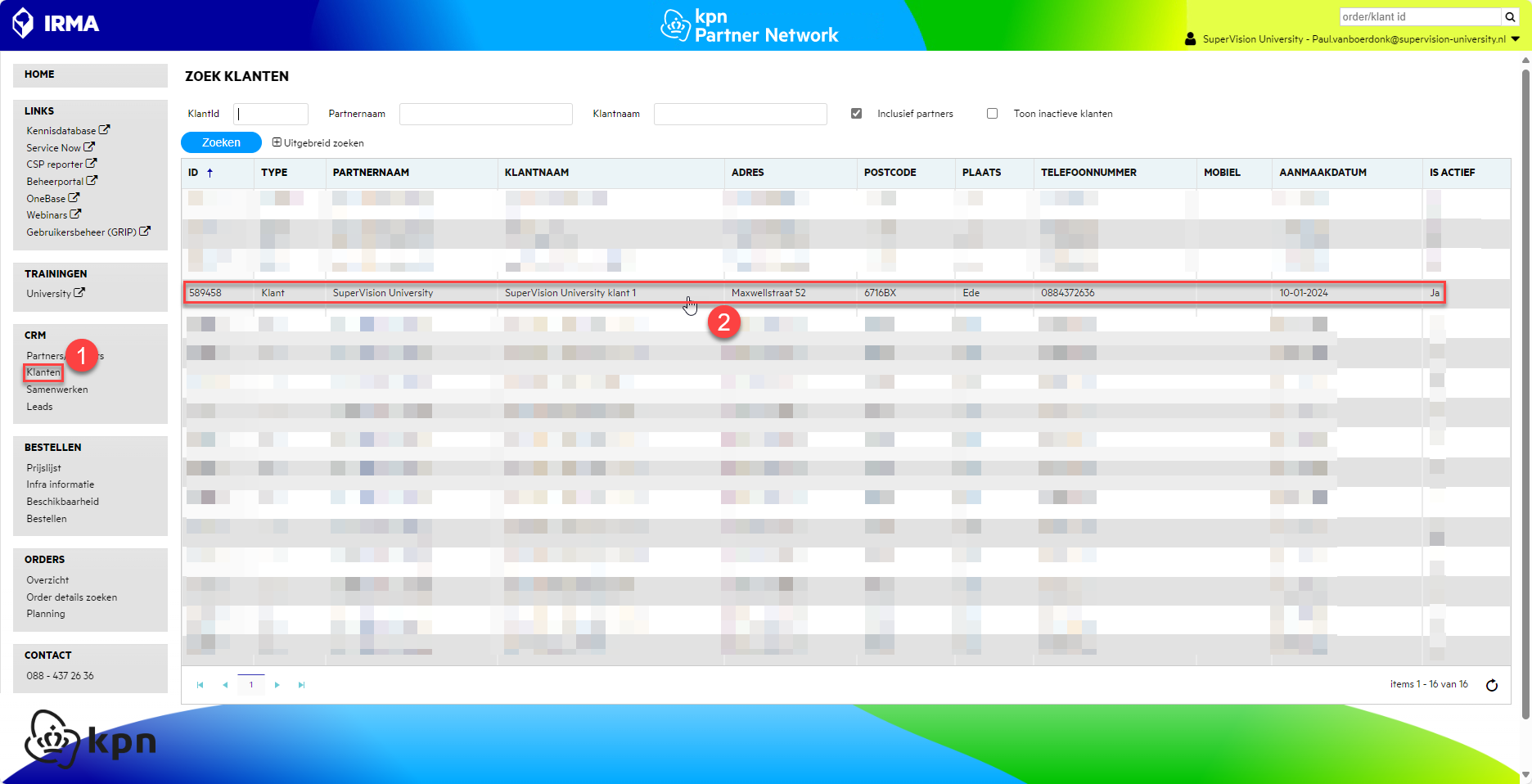This screenshot has width=1532, height=784.
Task: Open Kennisdatabase external link
Action: point(68,130)
